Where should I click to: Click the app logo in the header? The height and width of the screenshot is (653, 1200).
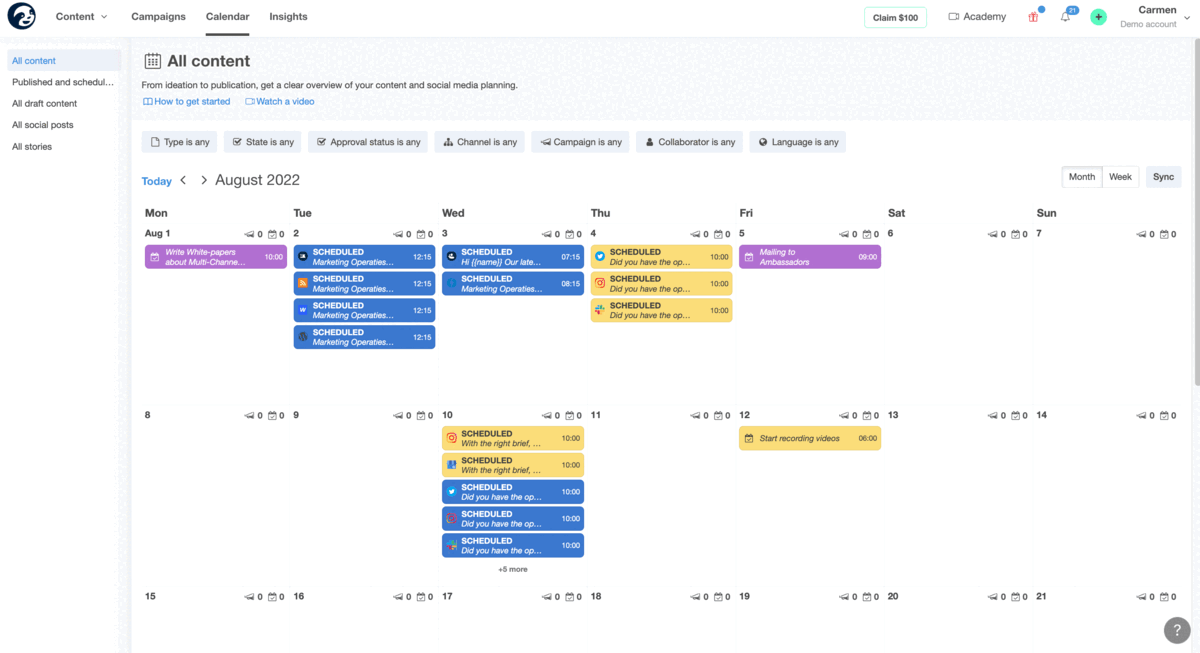[21, 17]
